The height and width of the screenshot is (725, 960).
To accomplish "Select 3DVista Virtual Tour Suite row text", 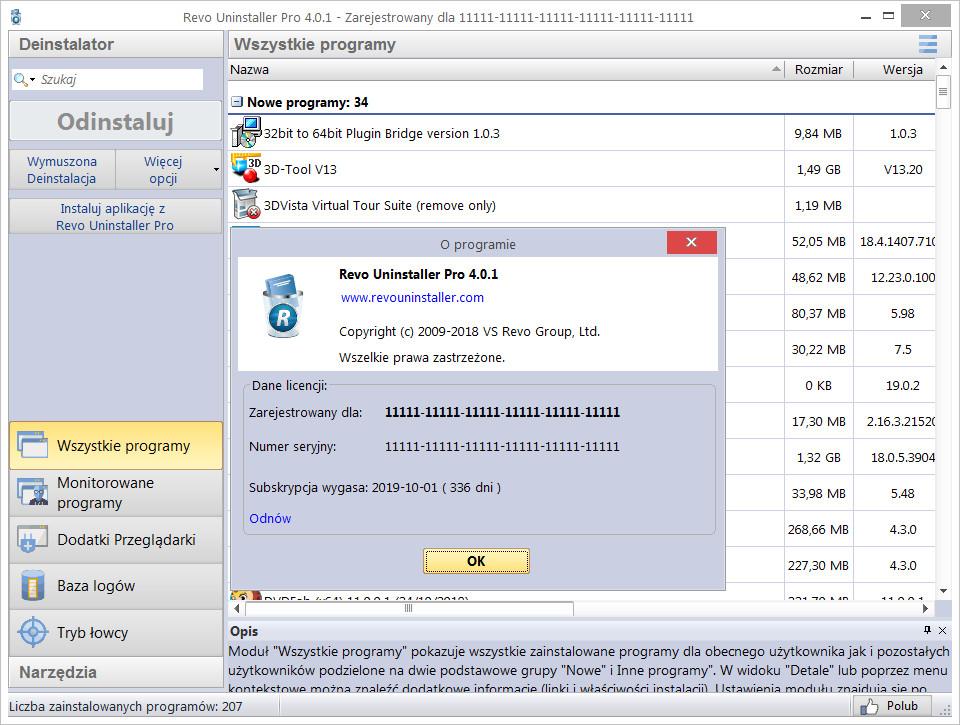I will pyautogui.click(x=380, y=206).
